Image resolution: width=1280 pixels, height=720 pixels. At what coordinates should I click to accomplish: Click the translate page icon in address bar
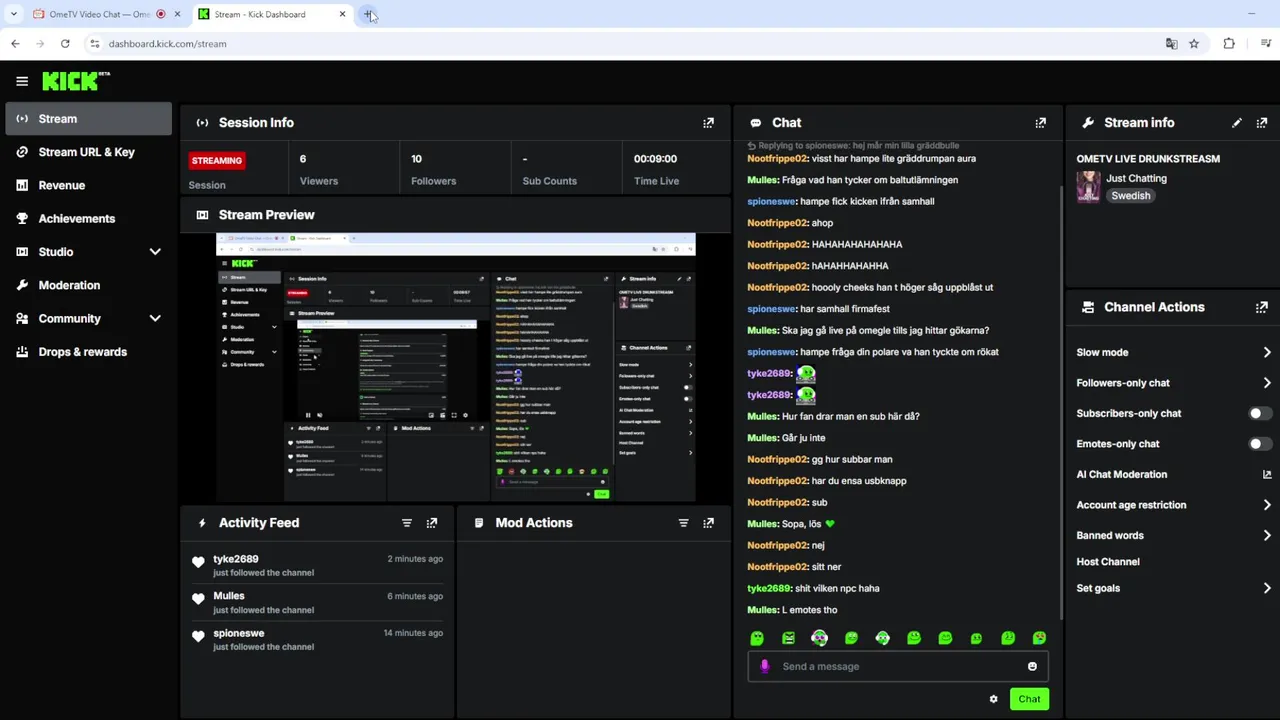(1171, 44)
